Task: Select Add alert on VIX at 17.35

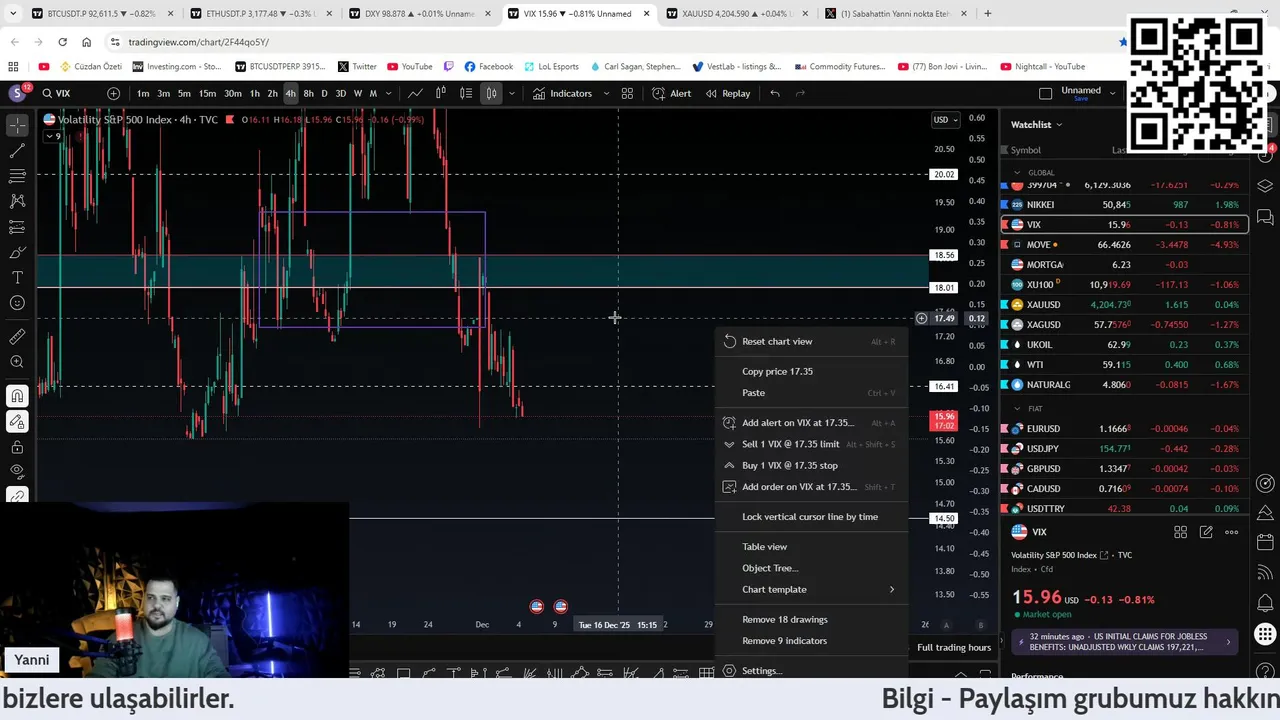Action: pos(811,422)
